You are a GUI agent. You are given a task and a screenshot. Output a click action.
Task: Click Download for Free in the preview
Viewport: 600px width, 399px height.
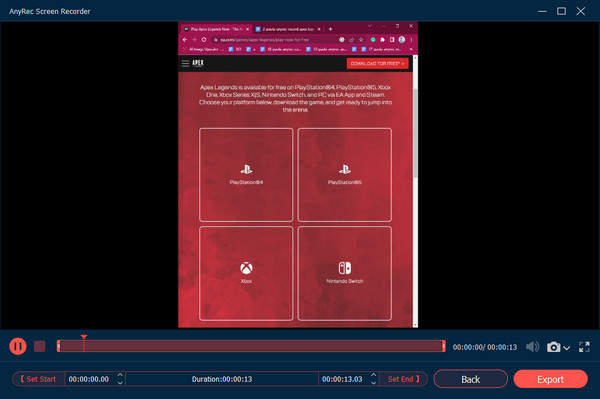pos(377,64)
